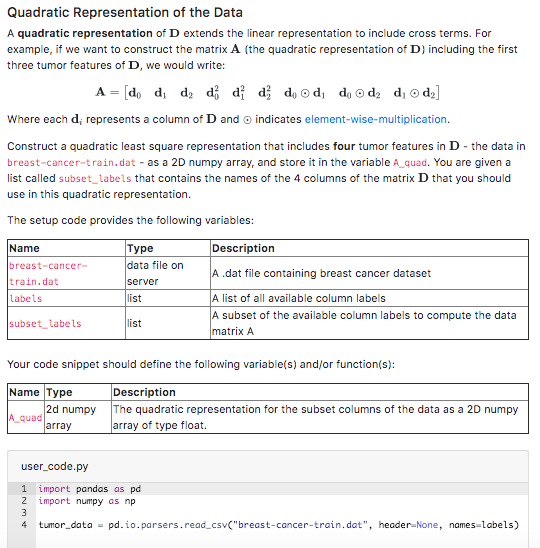Image resolution: width=540 pixels, height=548 pixels.
Task: Click the 'labels' name cell in the setup table
Action: coord(66,298)
